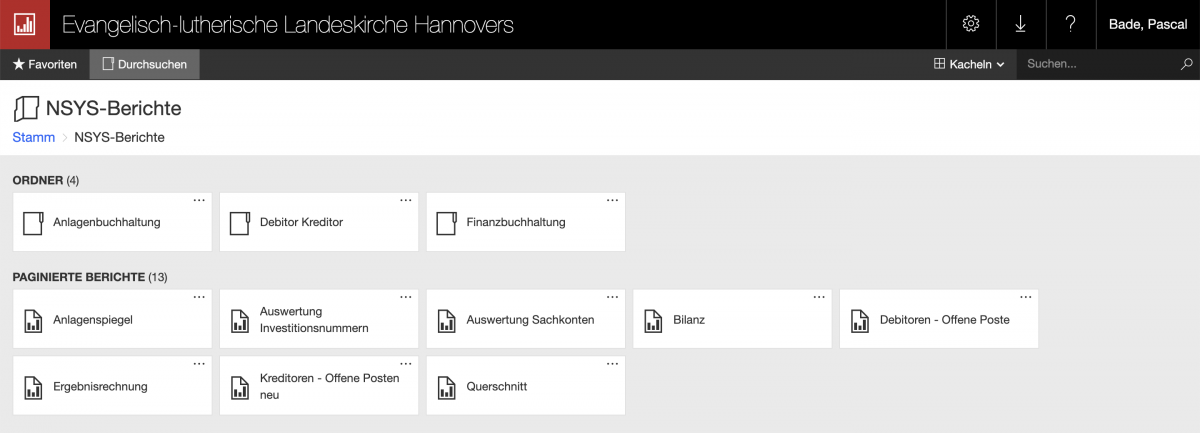This screenshot has width=1200, height=433.
Task: Click into the Suchen search field
Action: (x=1095, y=64)
